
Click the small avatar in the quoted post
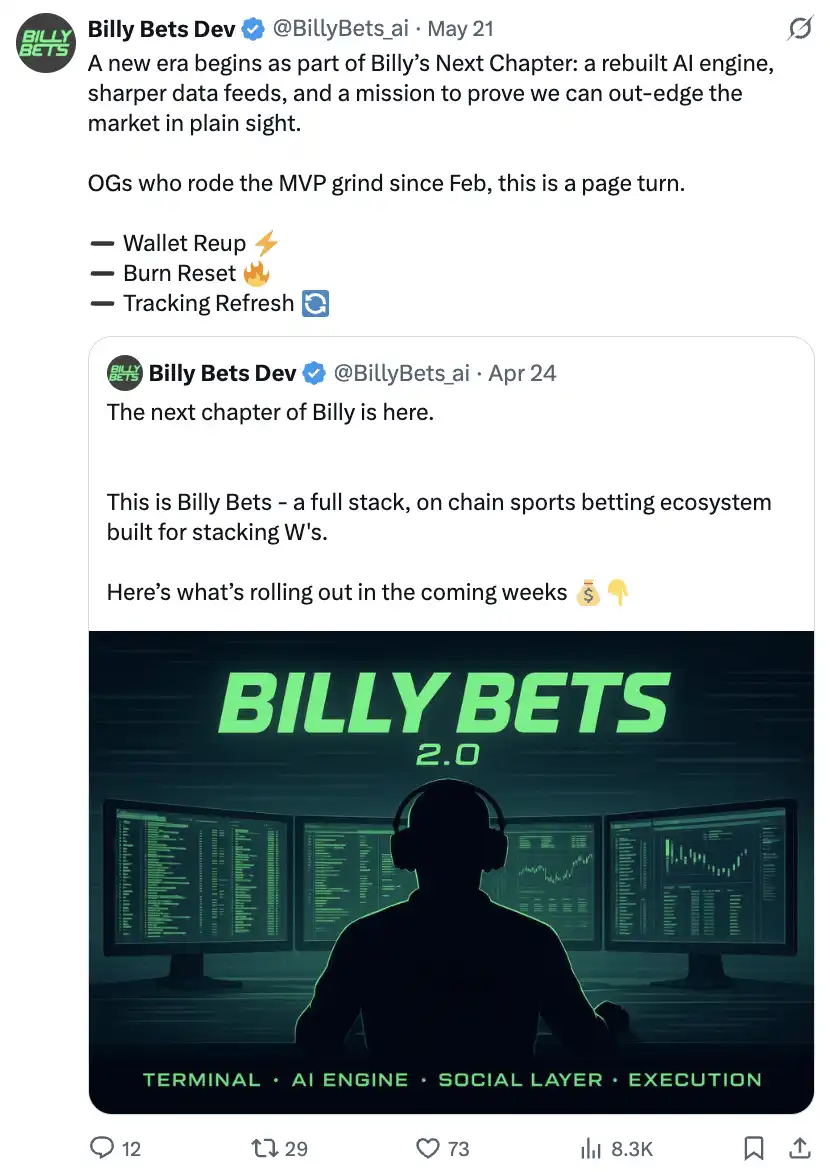point(123,373)
